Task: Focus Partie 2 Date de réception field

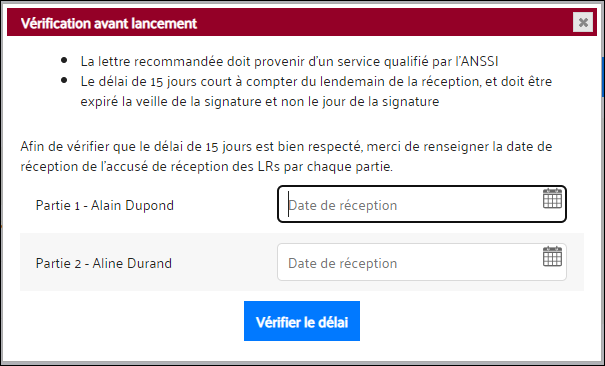Action: 422,262
